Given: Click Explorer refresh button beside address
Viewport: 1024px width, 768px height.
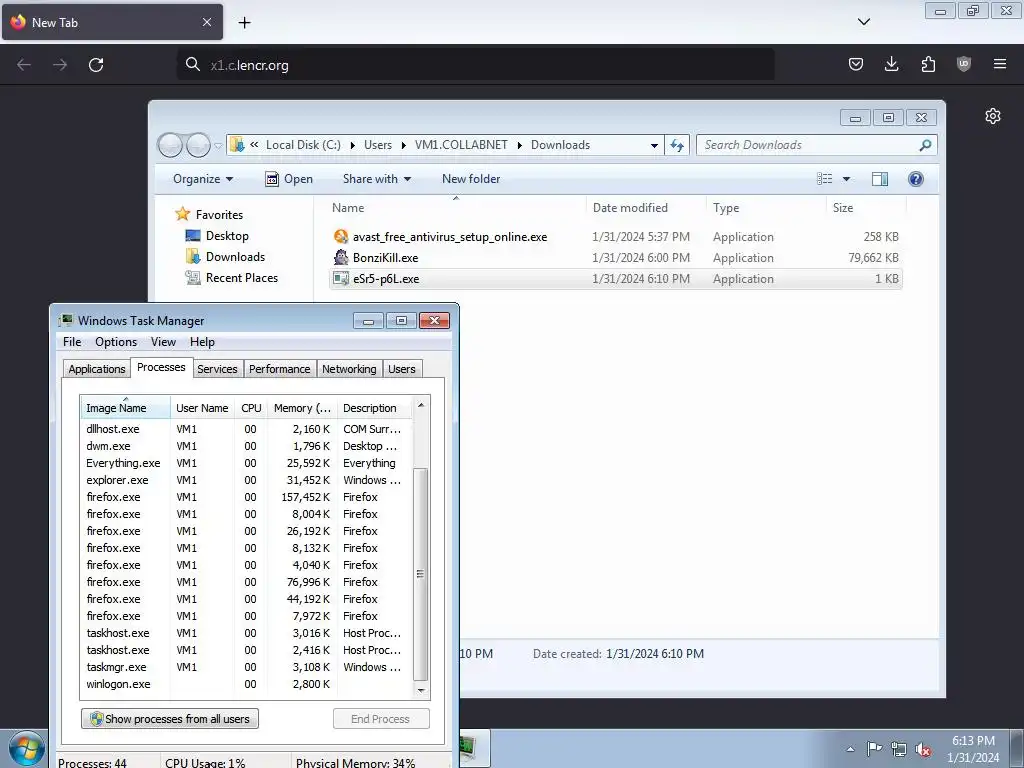Looking at the screenshot, I should pyautogui.click(x=677, y=145).
